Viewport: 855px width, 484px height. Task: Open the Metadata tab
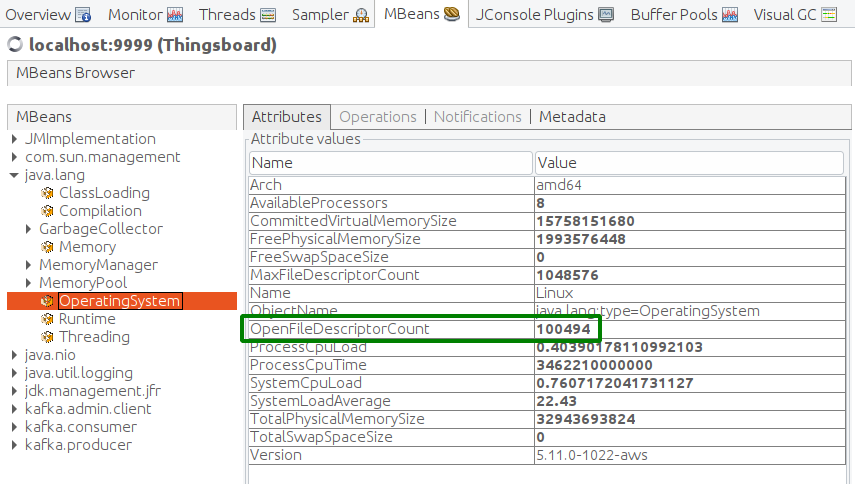point(572,117)
